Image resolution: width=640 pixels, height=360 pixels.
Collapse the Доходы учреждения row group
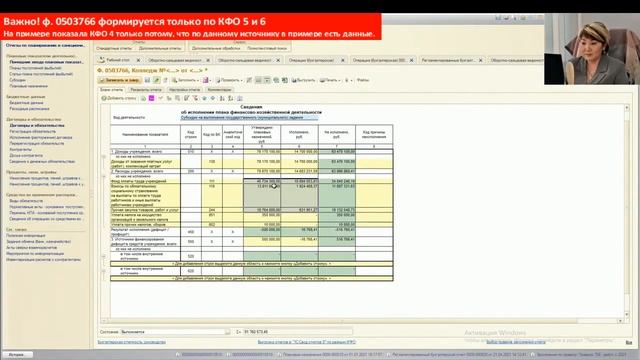click(x=104, y=156)
